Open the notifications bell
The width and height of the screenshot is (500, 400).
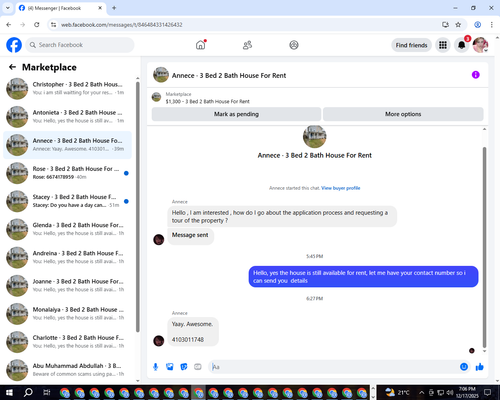point(461,45)
